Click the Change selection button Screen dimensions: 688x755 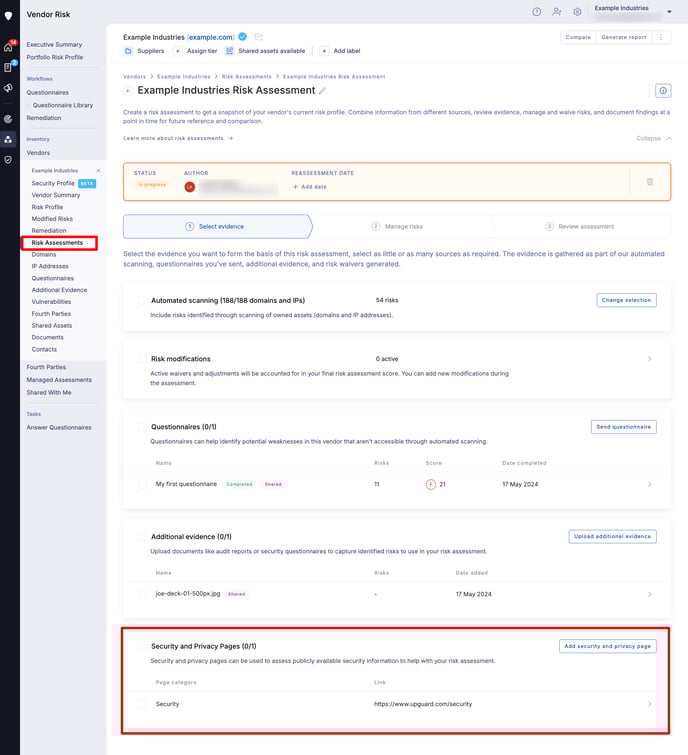626,300
